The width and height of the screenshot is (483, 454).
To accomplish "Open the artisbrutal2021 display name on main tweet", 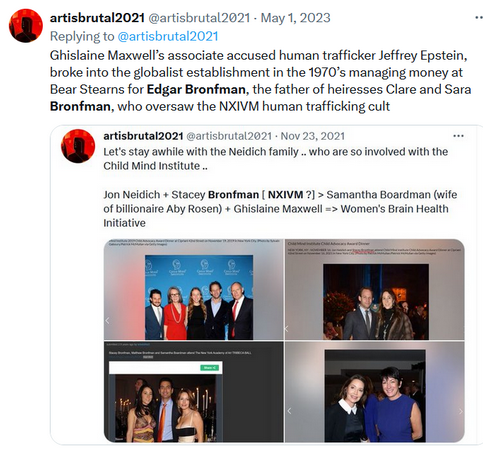I will point(97,18).
